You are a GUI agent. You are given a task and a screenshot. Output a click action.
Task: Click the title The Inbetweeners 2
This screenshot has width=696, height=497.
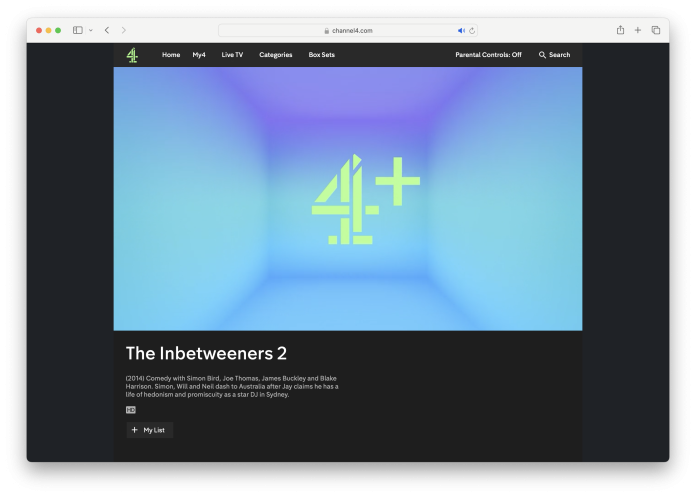(x=206, y=354)
